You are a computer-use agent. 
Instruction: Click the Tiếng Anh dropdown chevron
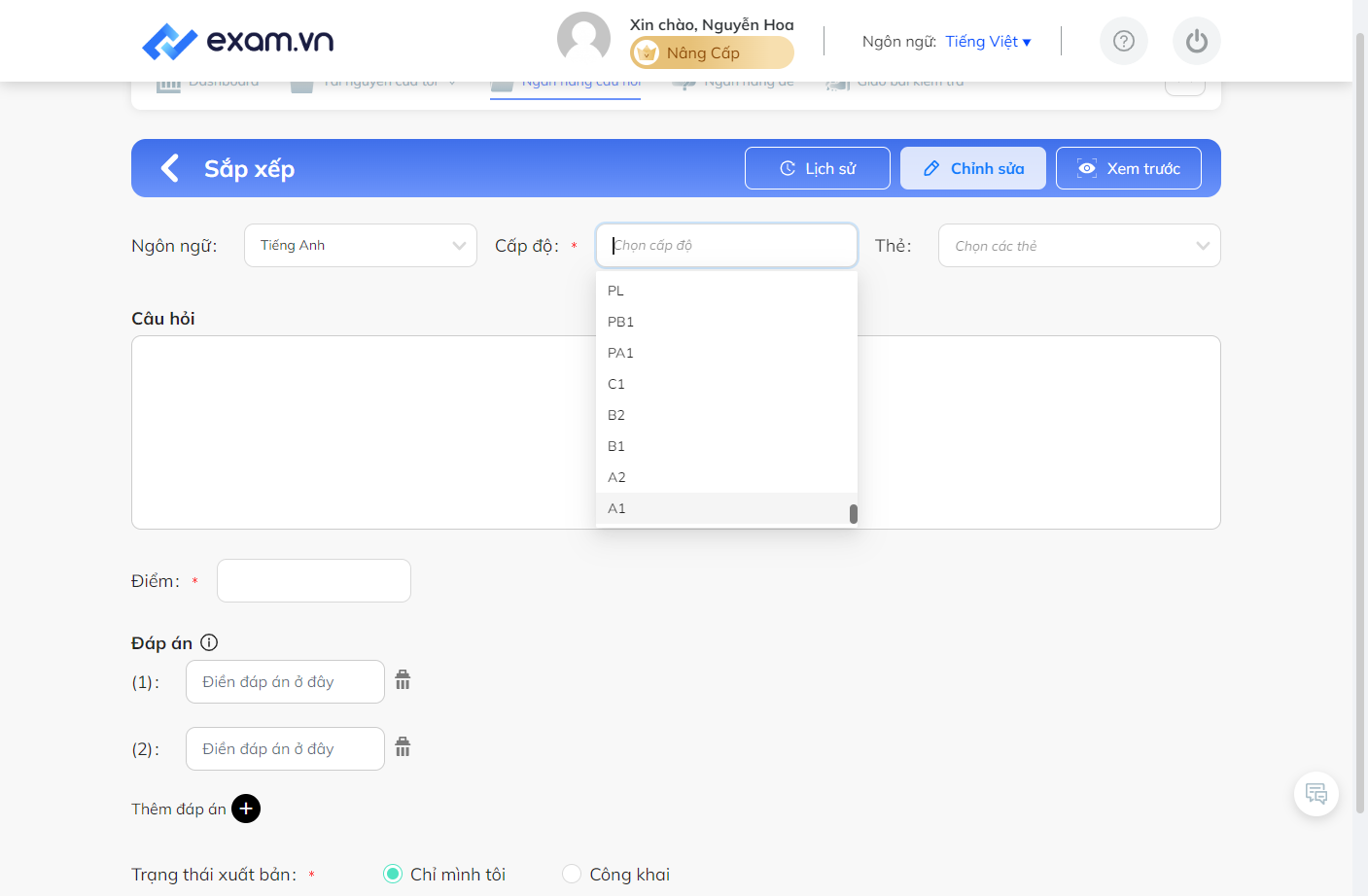pyautogui.click(x=459, y=246)
